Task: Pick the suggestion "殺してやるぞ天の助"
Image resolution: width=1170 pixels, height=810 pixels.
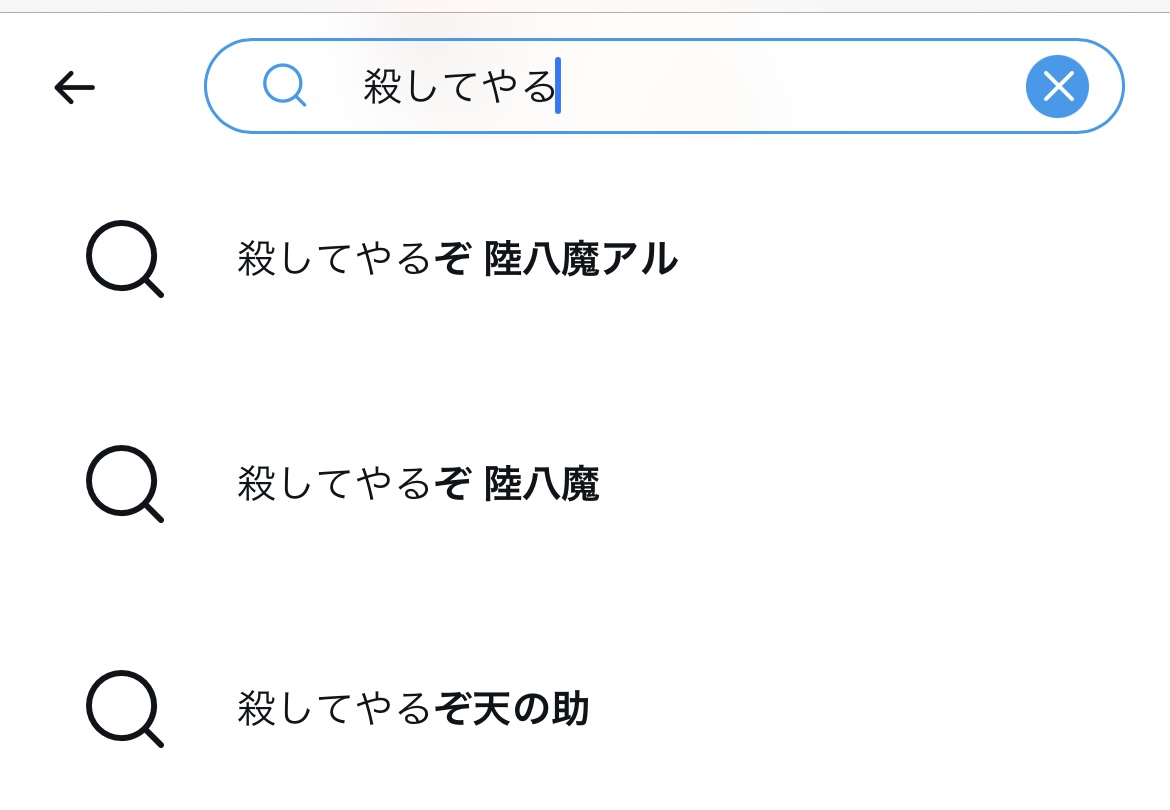Action: tap(412, 710)
